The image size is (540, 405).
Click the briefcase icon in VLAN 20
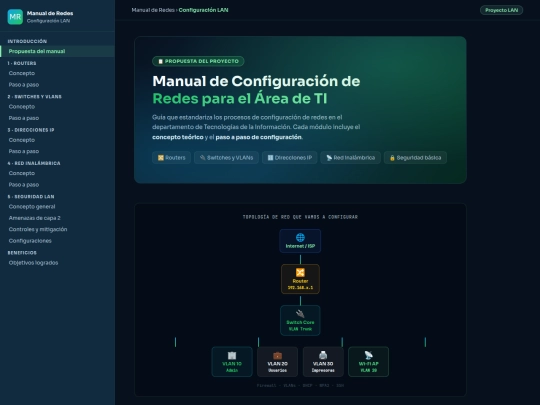[278, 355]
